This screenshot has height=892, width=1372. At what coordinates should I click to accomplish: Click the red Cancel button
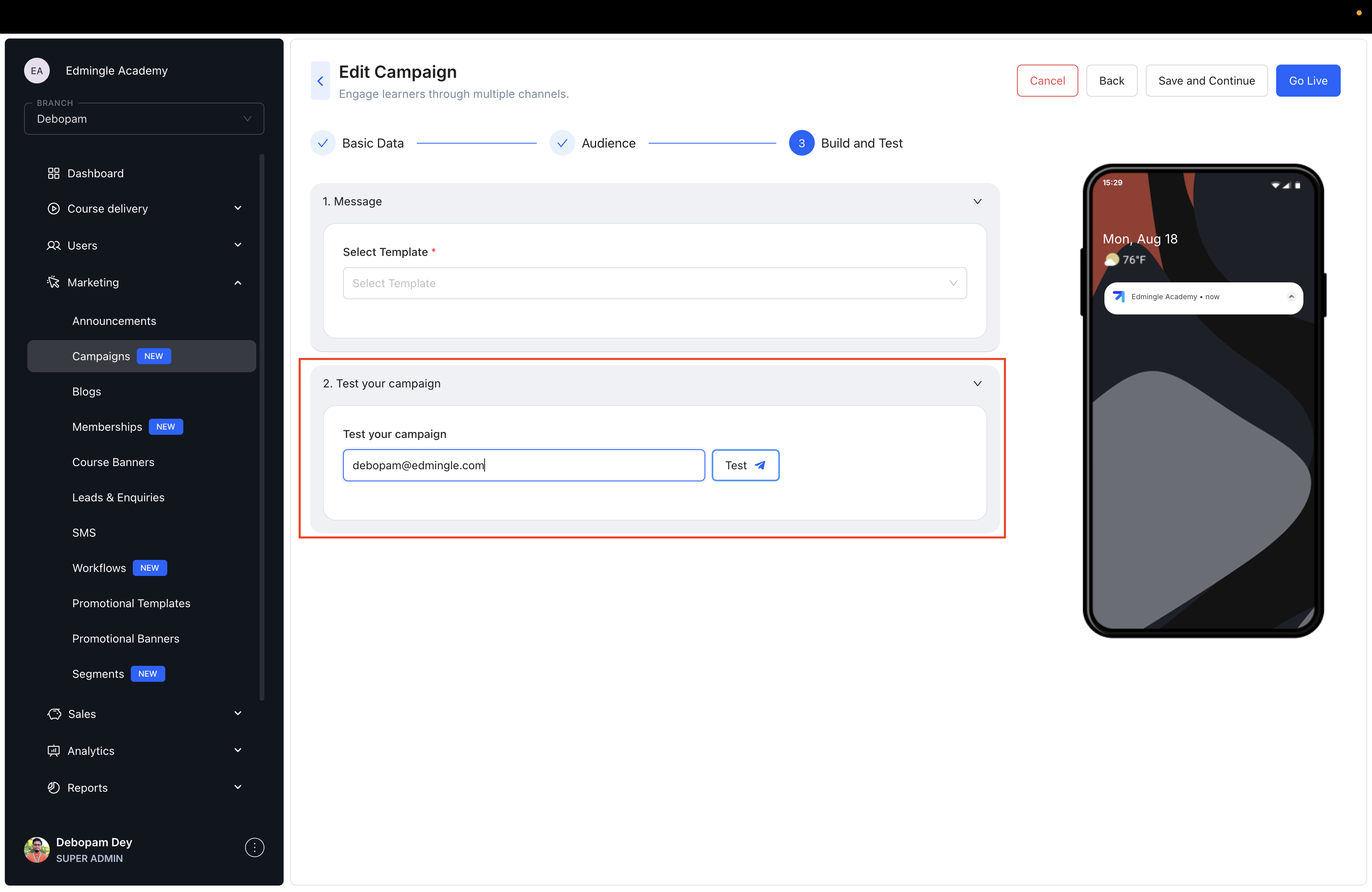(x=1047, y=81)
